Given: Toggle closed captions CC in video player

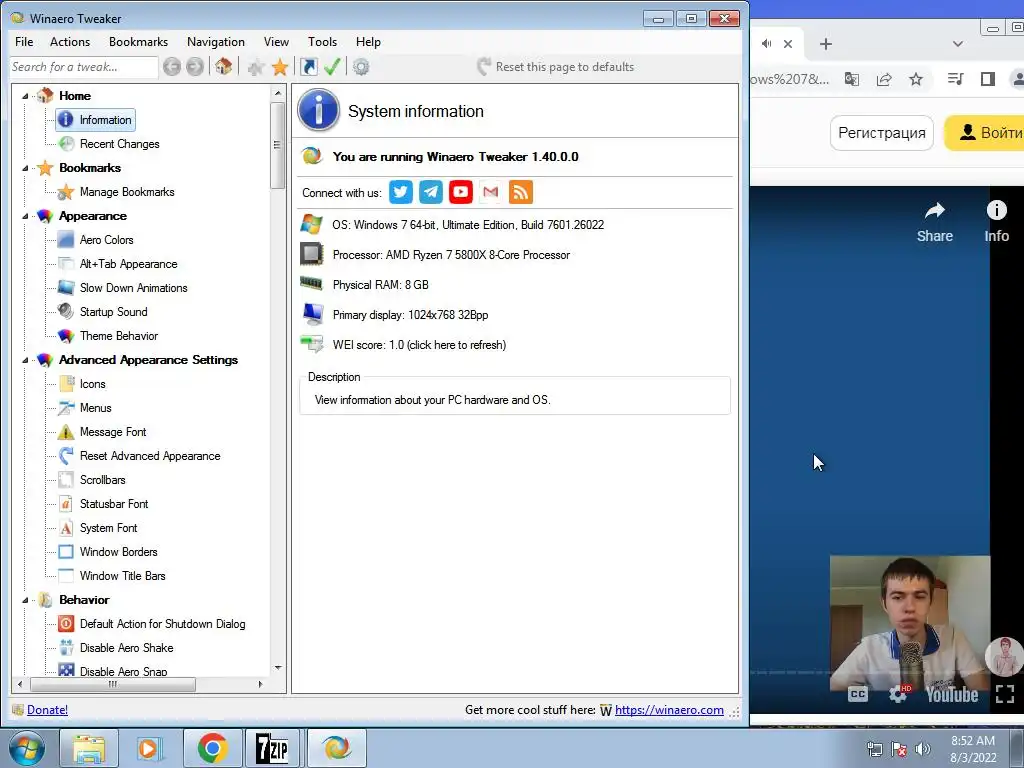Looking at the screenshot, I should click(857, 694).
